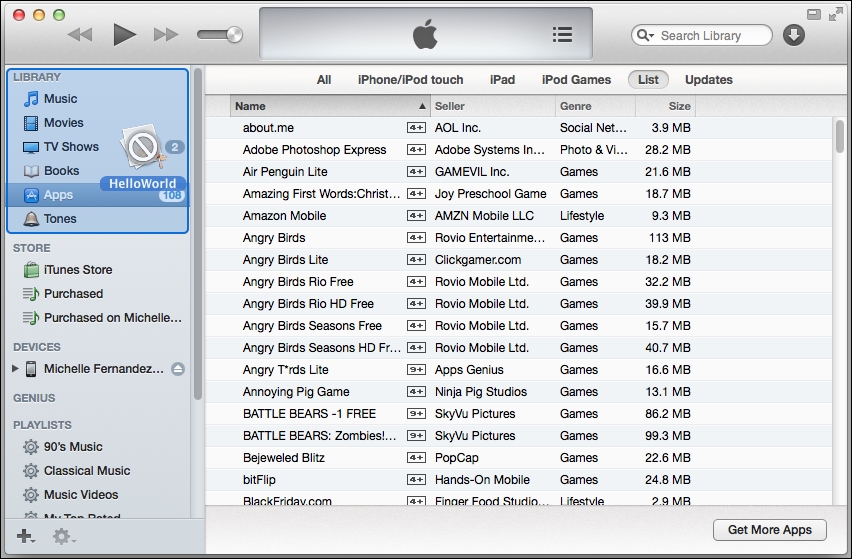Open Music Videos smart playlist

[98, 494]
